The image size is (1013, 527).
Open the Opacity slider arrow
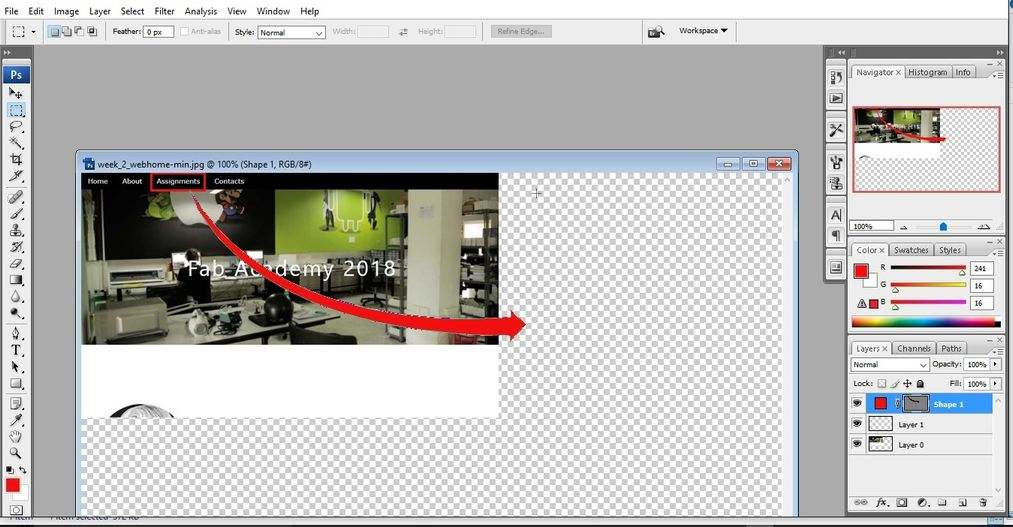tap(996, 364)
